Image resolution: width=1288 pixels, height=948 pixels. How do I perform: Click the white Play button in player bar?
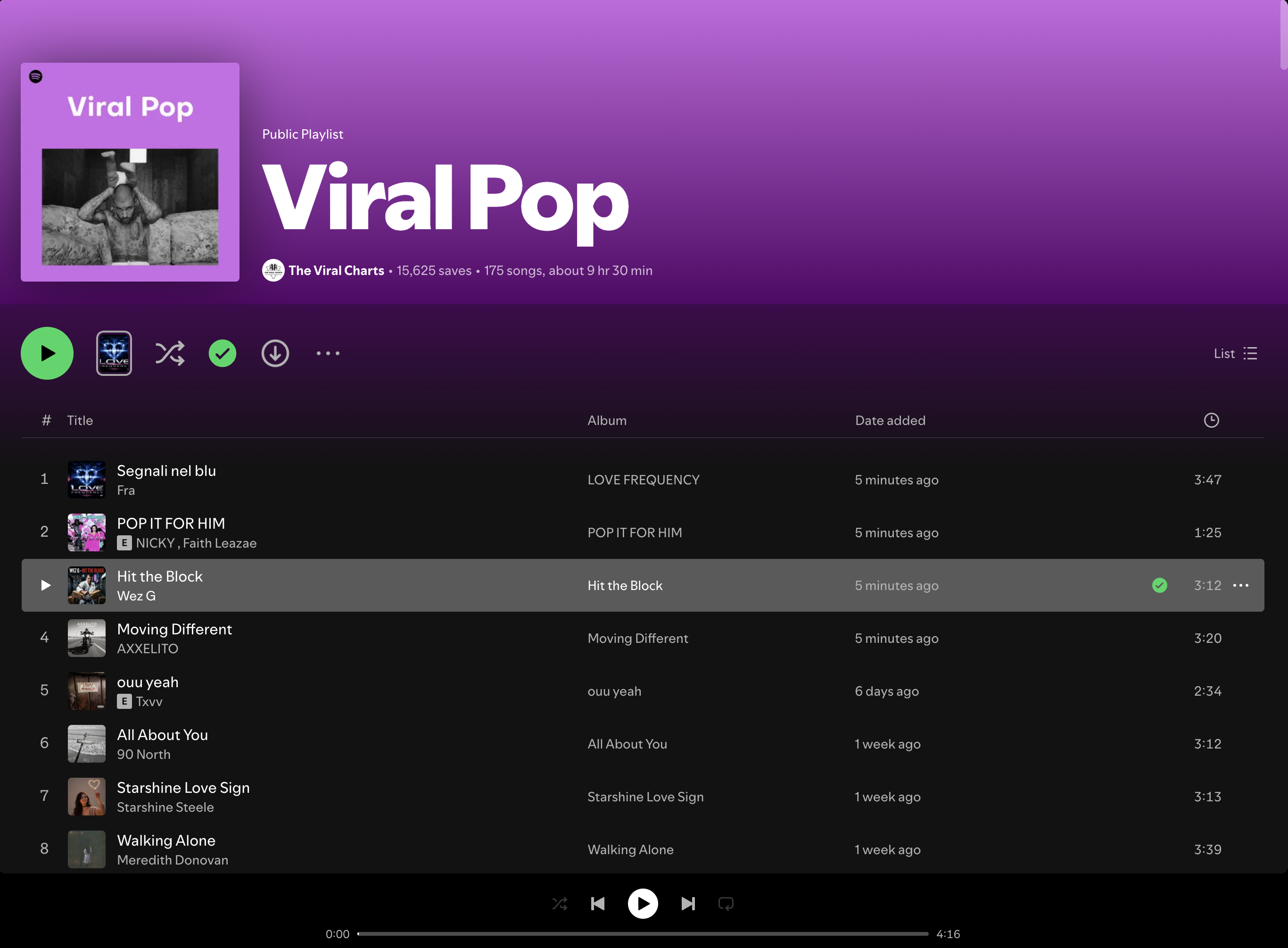click(x=643, y=904)
